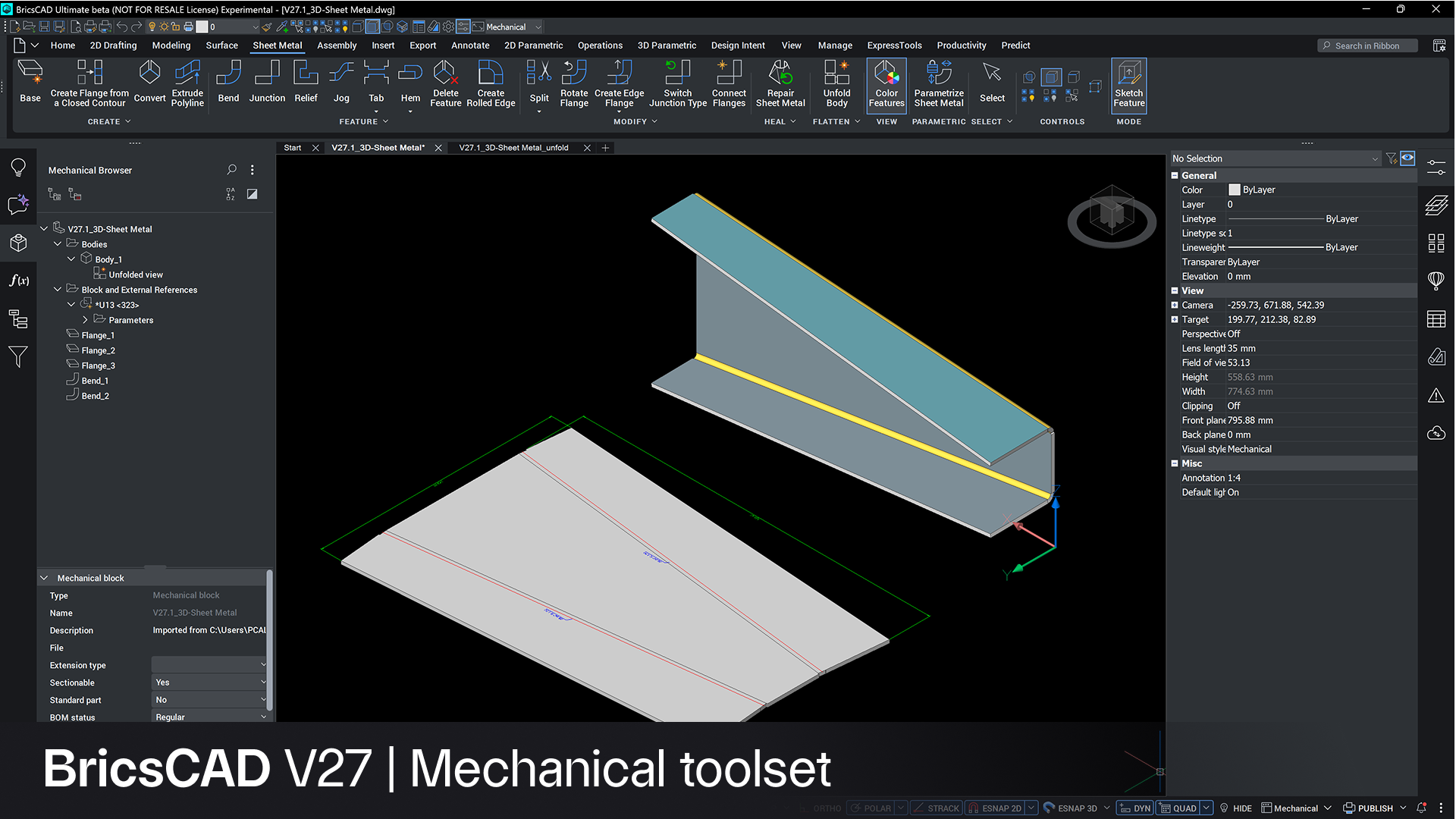Click the view cube navigator
The height and width of the screenshot is (819, 1456).
tap(1112, 217)
